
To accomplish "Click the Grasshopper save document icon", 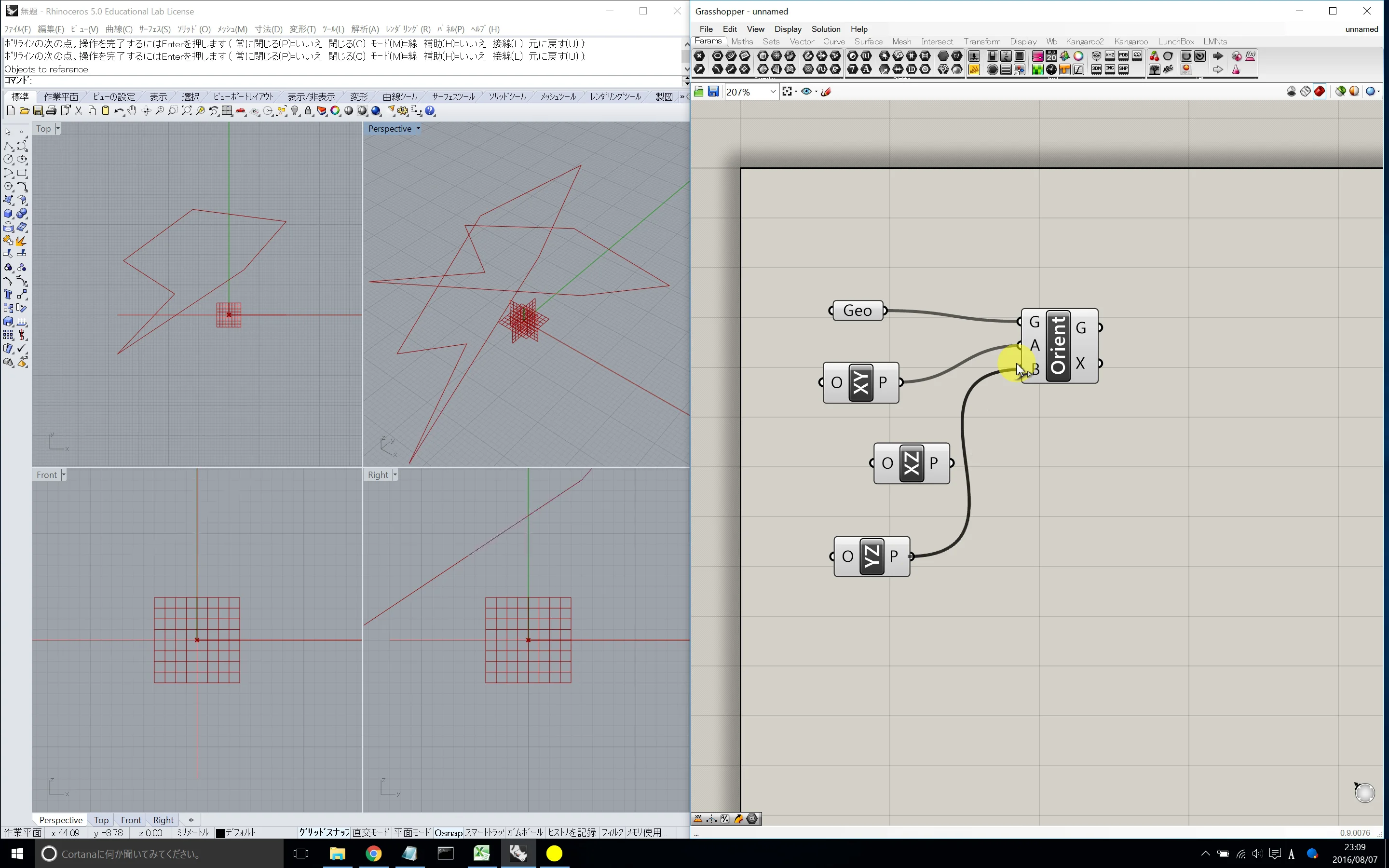I will pos(713,92).
